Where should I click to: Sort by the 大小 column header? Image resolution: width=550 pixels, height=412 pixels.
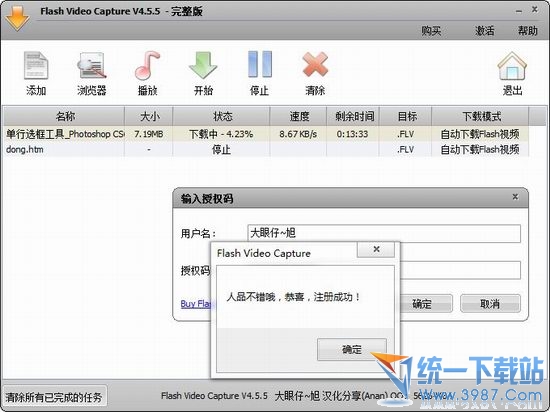tap(149, 116)
